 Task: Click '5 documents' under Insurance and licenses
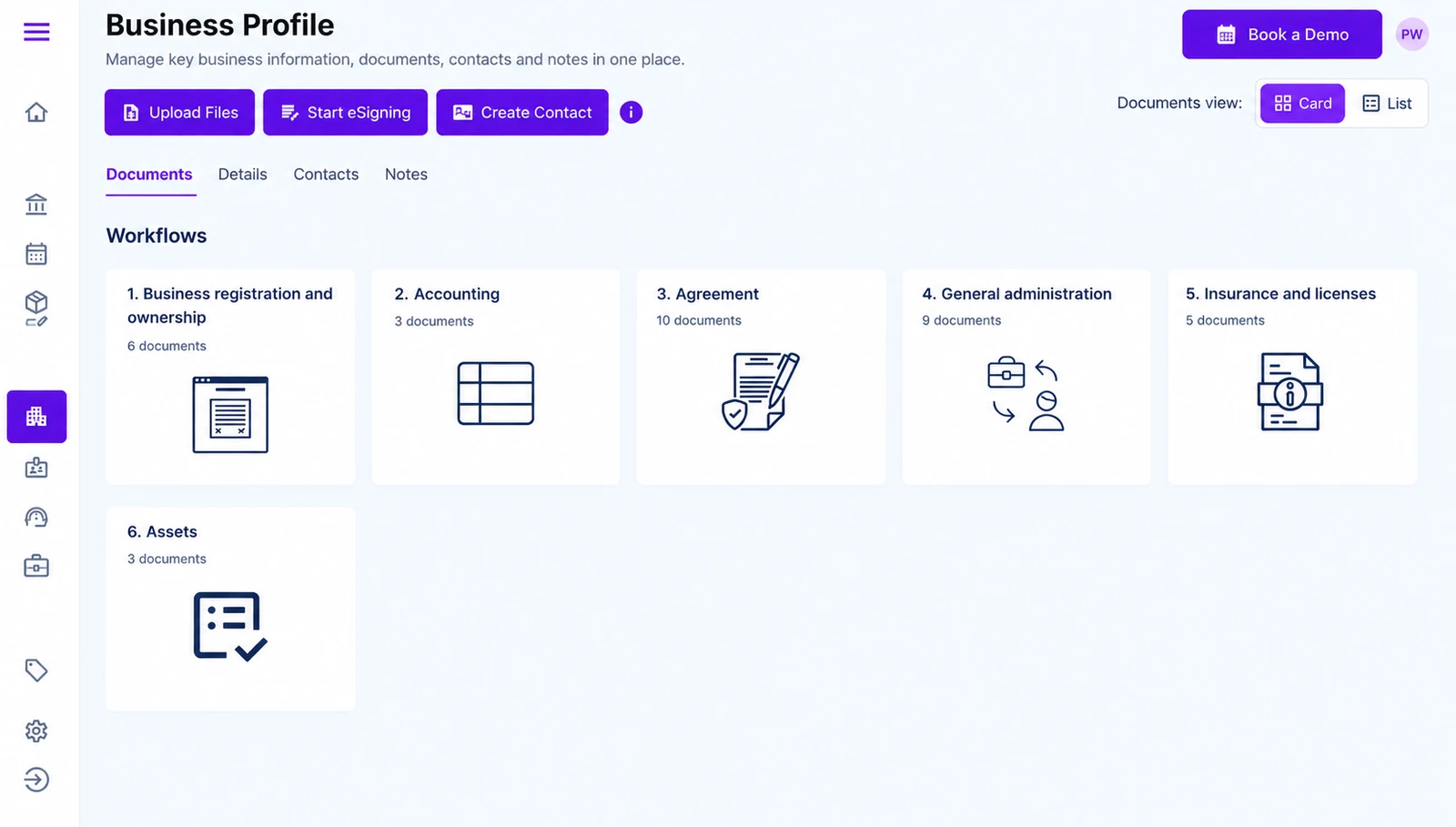1225,320
